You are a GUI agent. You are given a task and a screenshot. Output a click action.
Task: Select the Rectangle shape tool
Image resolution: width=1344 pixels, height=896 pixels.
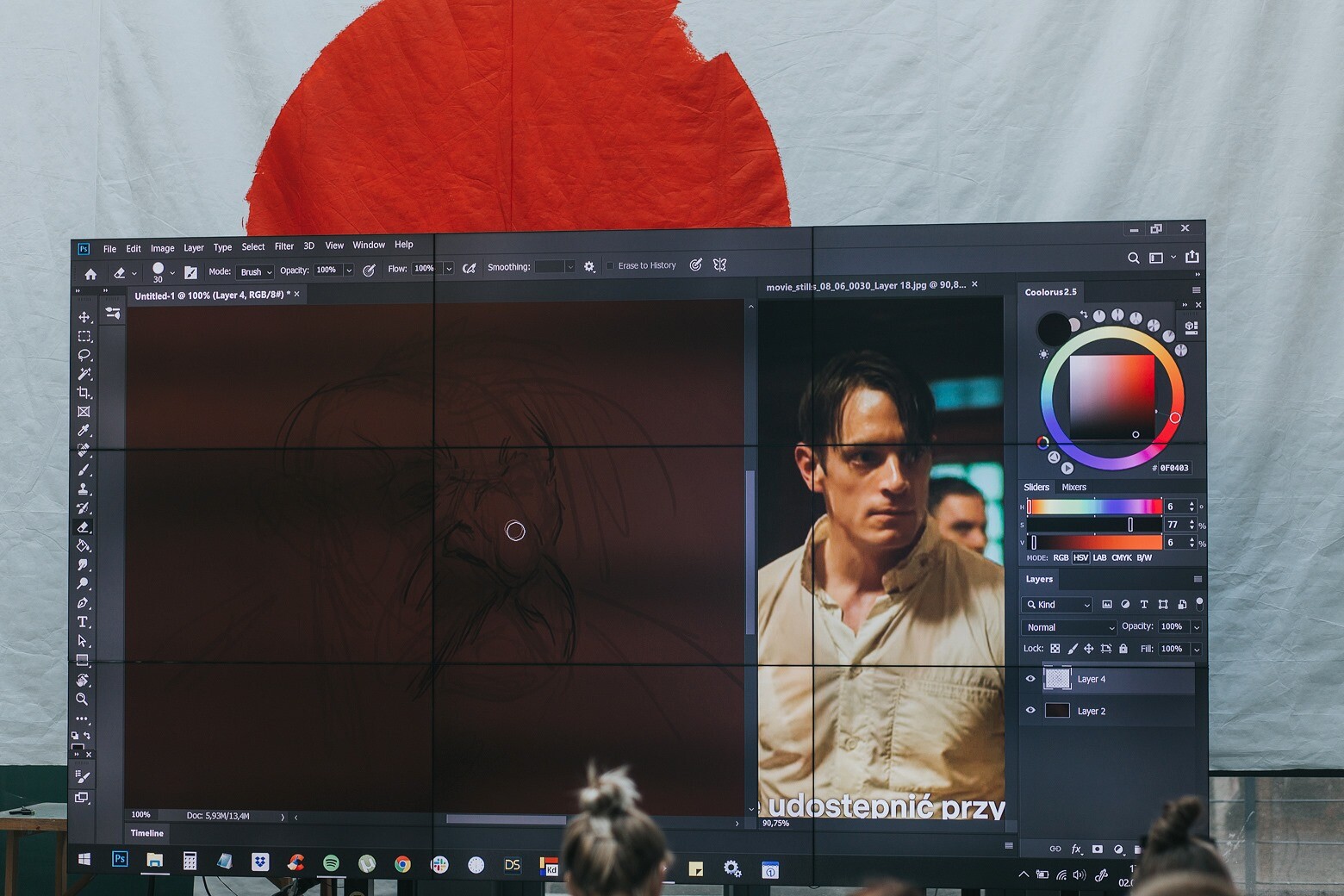83,661
